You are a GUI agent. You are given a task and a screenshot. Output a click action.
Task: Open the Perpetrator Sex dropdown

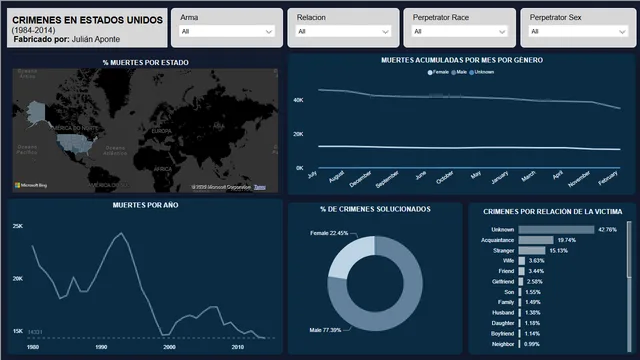(578, 31)
